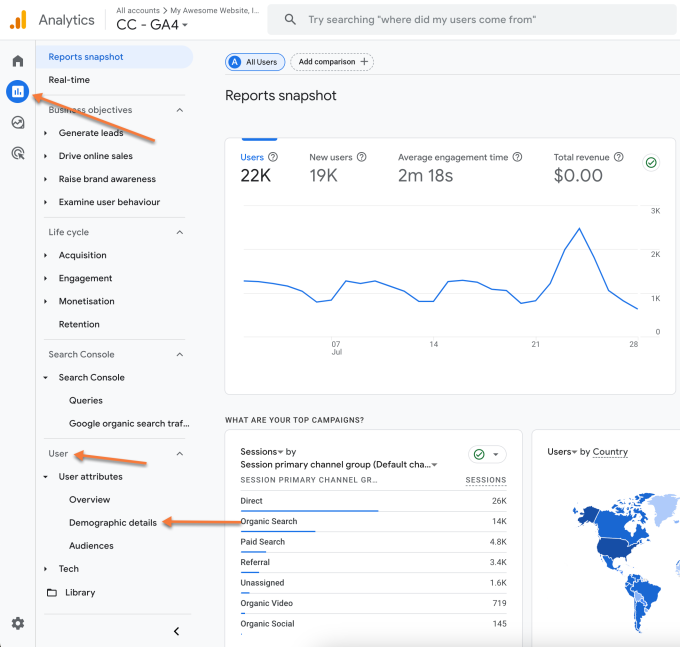Collapse the User attributes tree item
Screen dimensions: 680x647
coord(46,477)
